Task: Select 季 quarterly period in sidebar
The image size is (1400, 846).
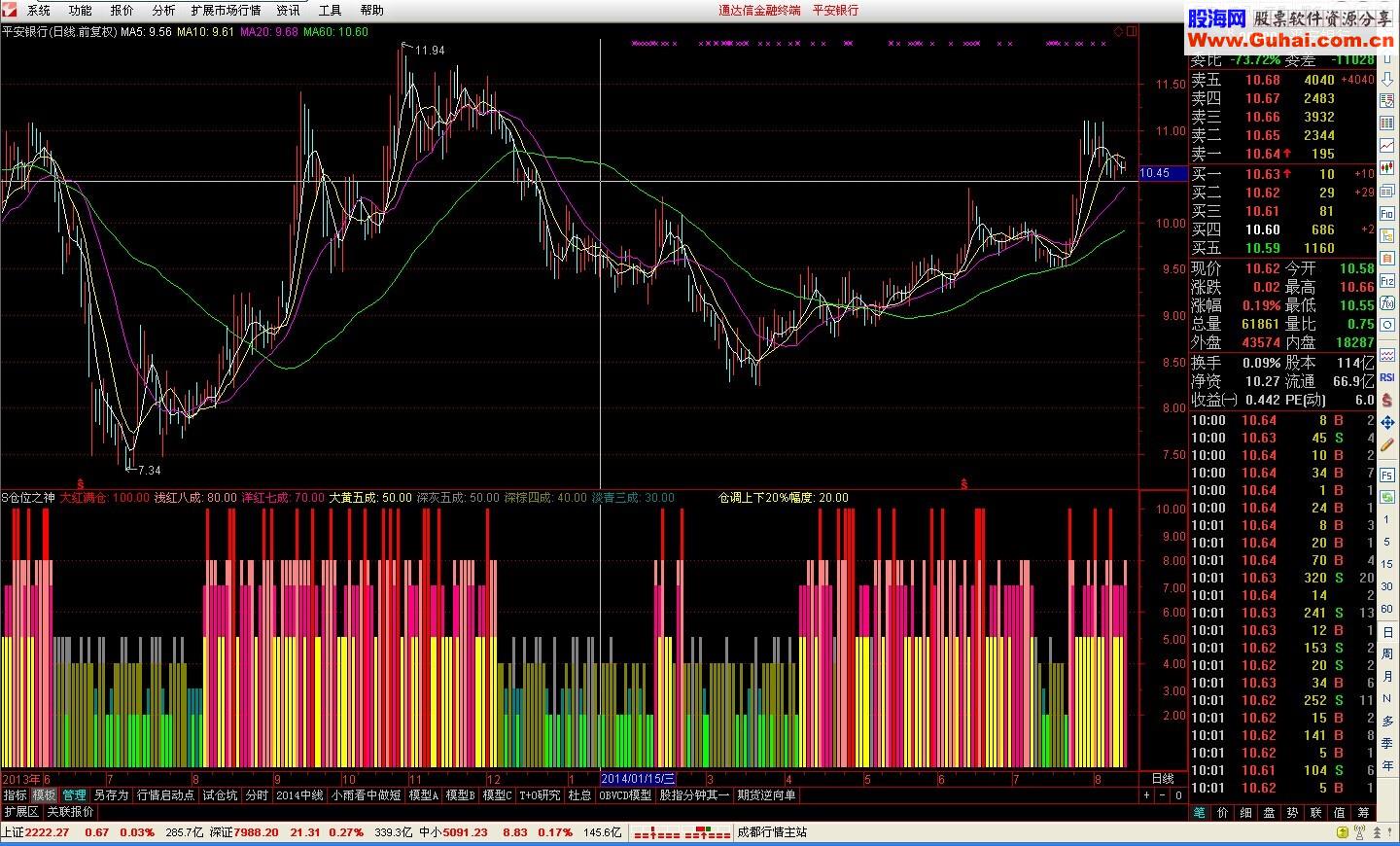Action: point(1387,743)
